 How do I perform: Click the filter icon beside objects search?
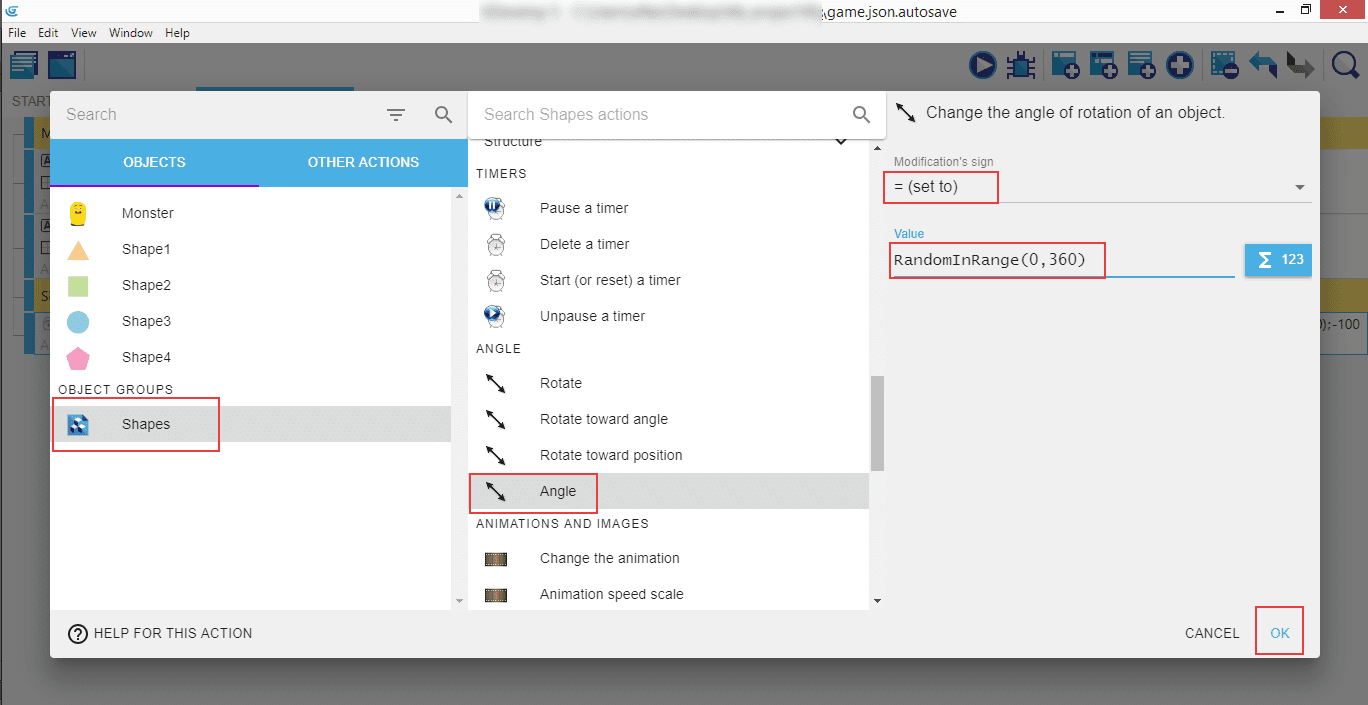tap(396, 115)
